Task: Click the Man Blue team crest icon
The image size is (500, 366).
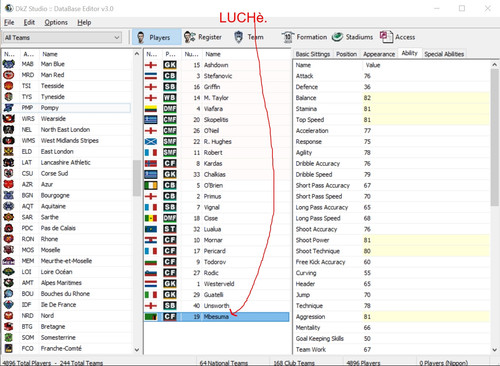Action: (9, 64)
